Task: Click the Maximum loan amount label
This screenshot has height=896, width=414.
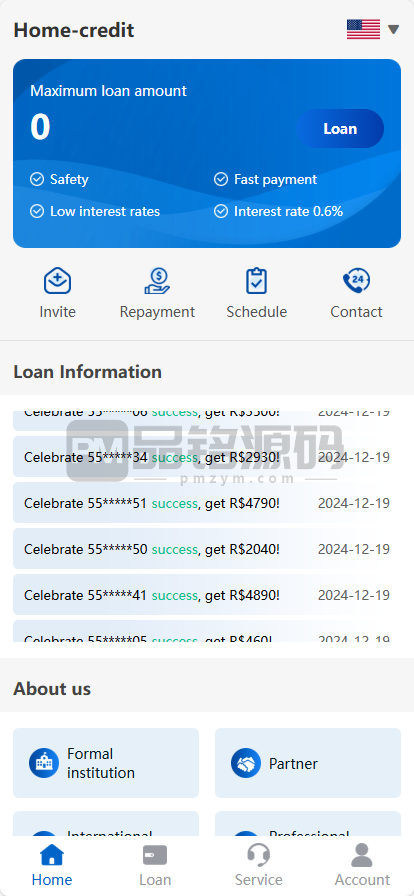Action: tap(109, 91)
